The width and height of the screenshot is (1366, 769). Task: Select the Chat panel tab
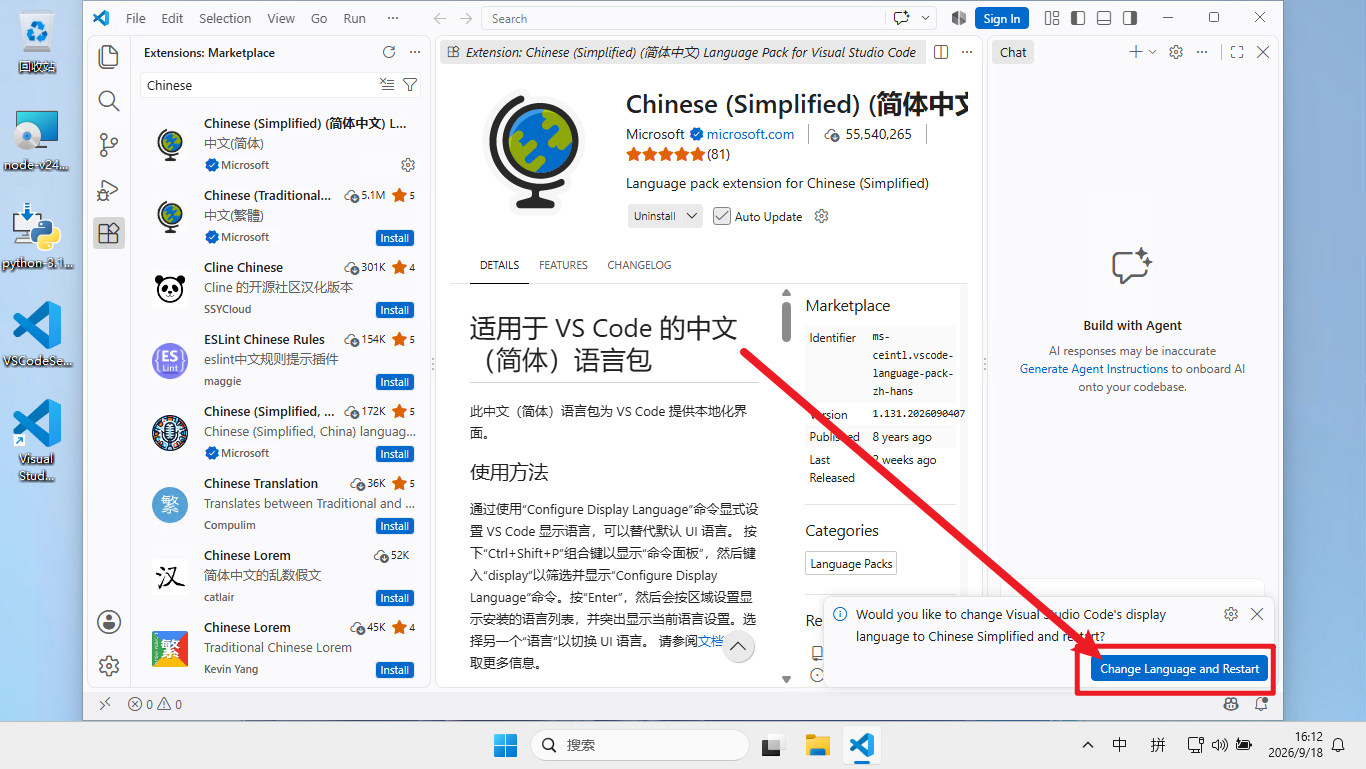(x=1013, y=52)
